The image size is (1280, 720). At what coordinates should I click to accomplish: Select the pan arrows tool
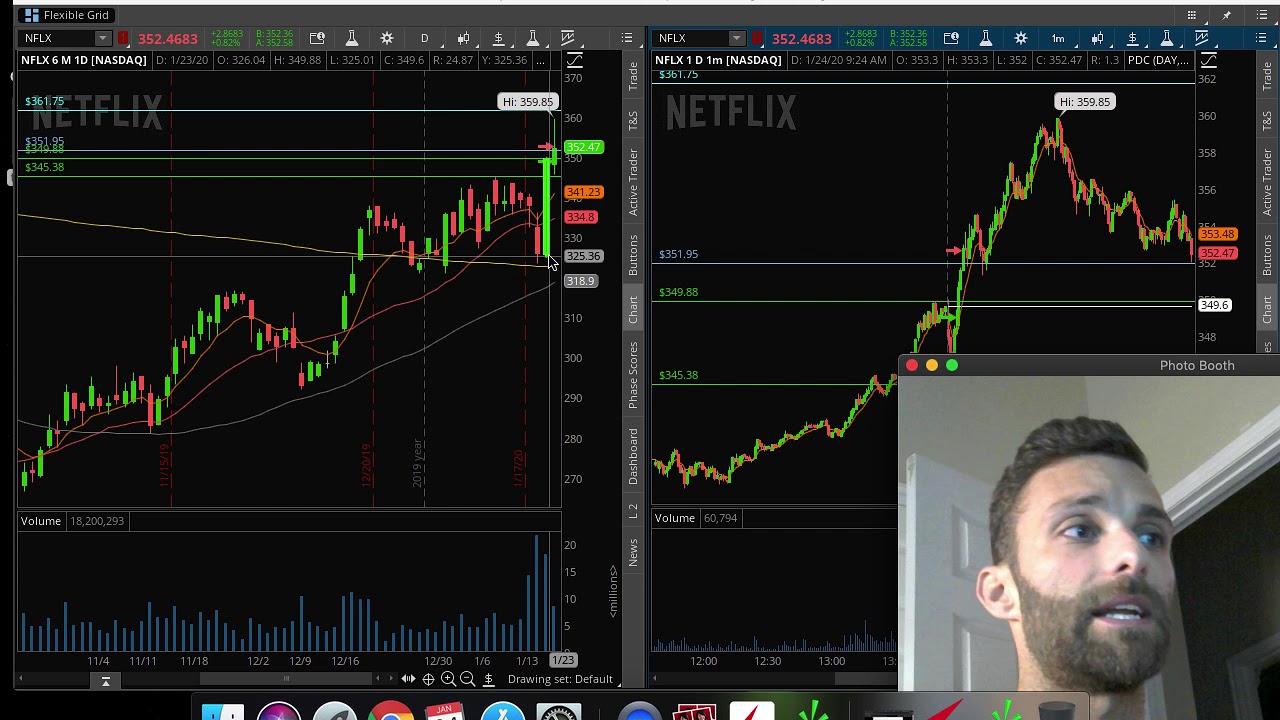pyautogui.click(x=408, y=679)
